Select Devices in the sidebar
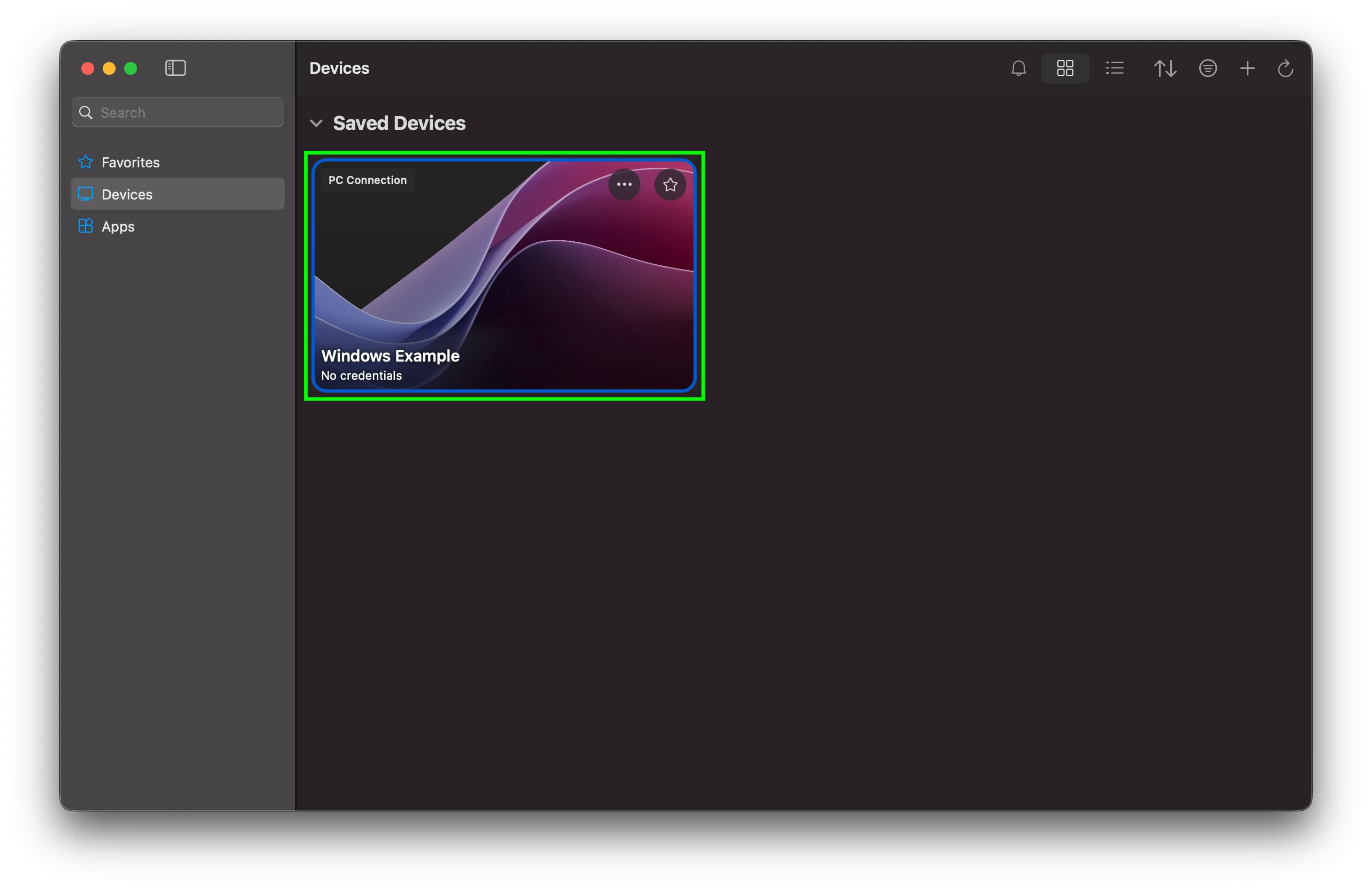Image resolution: width=1372 pixels, height=890 pixels. point(127,195)
